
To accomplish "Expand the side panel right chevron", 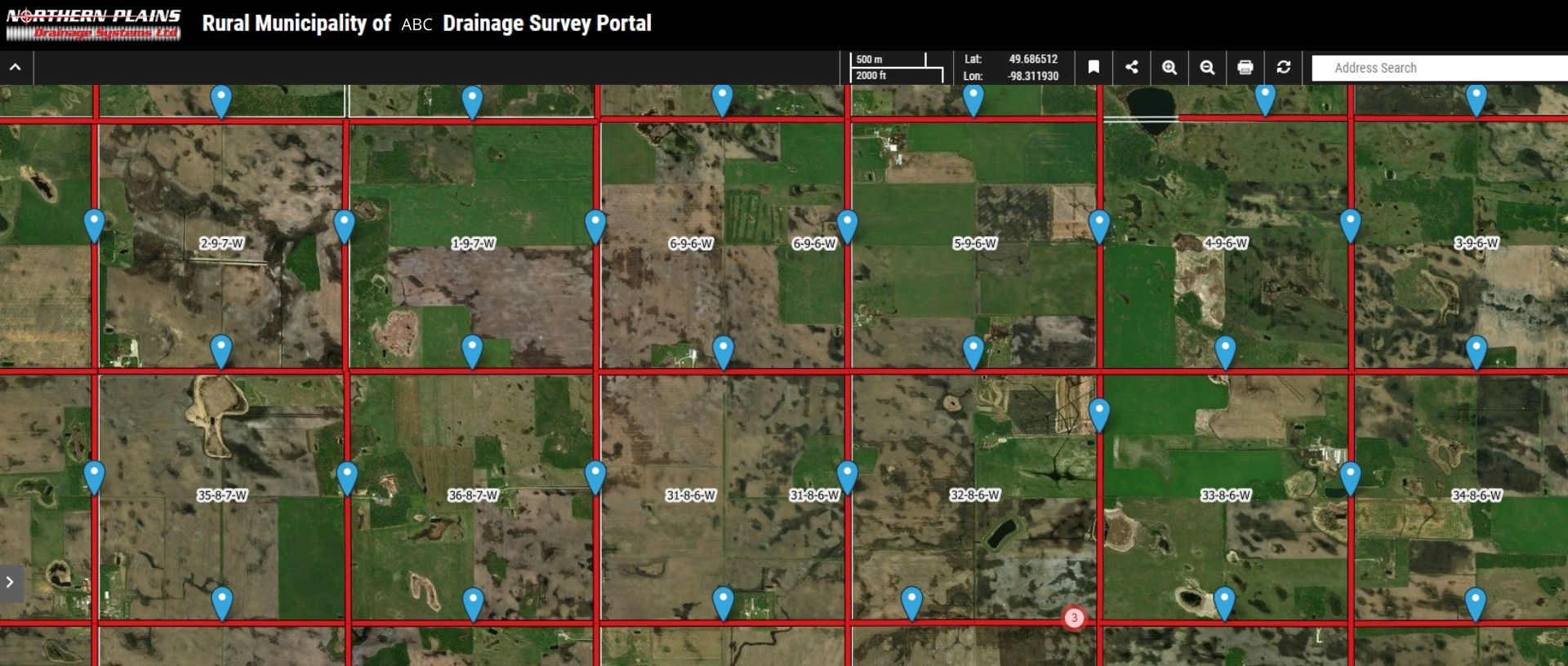I will pos(11,583).
